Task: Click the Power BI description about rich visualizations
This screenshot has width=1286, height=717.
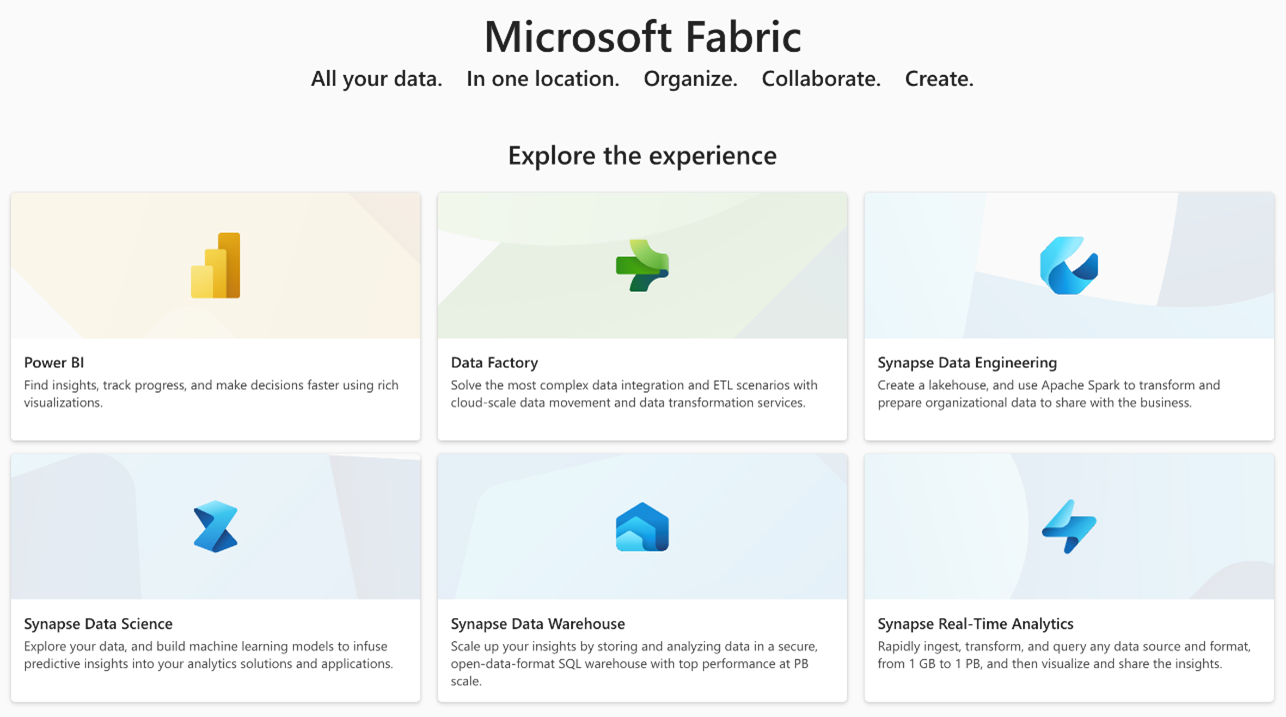Action: (x=212, y=394)
